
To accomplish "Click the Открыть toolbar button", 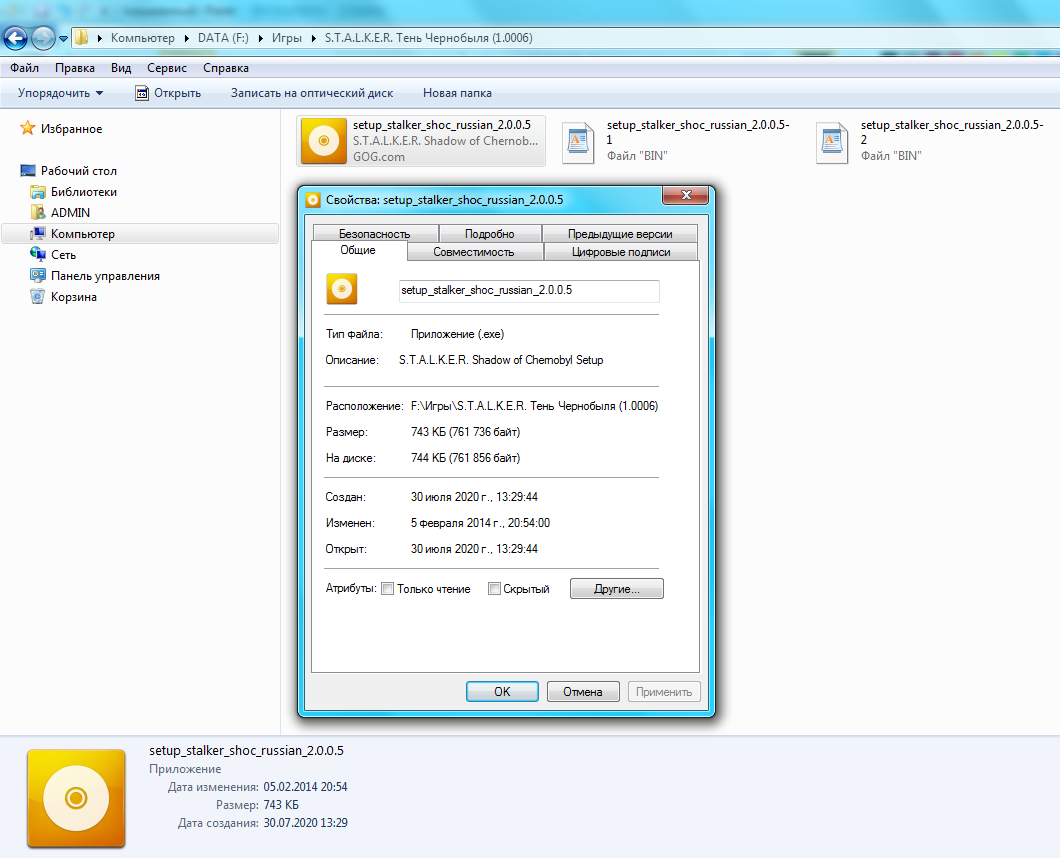I will pyautogui.click(x=168, y=93).
